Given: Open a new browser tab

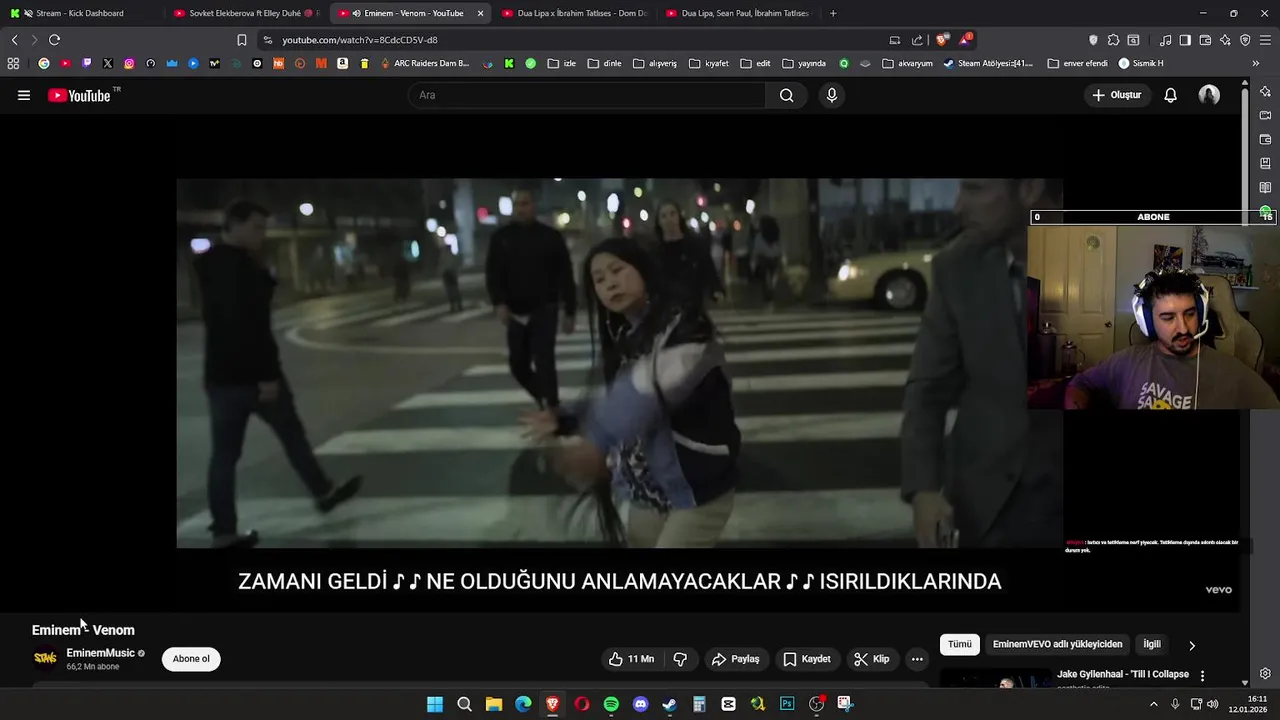Looking at the screenshot, I should [833, 13].
